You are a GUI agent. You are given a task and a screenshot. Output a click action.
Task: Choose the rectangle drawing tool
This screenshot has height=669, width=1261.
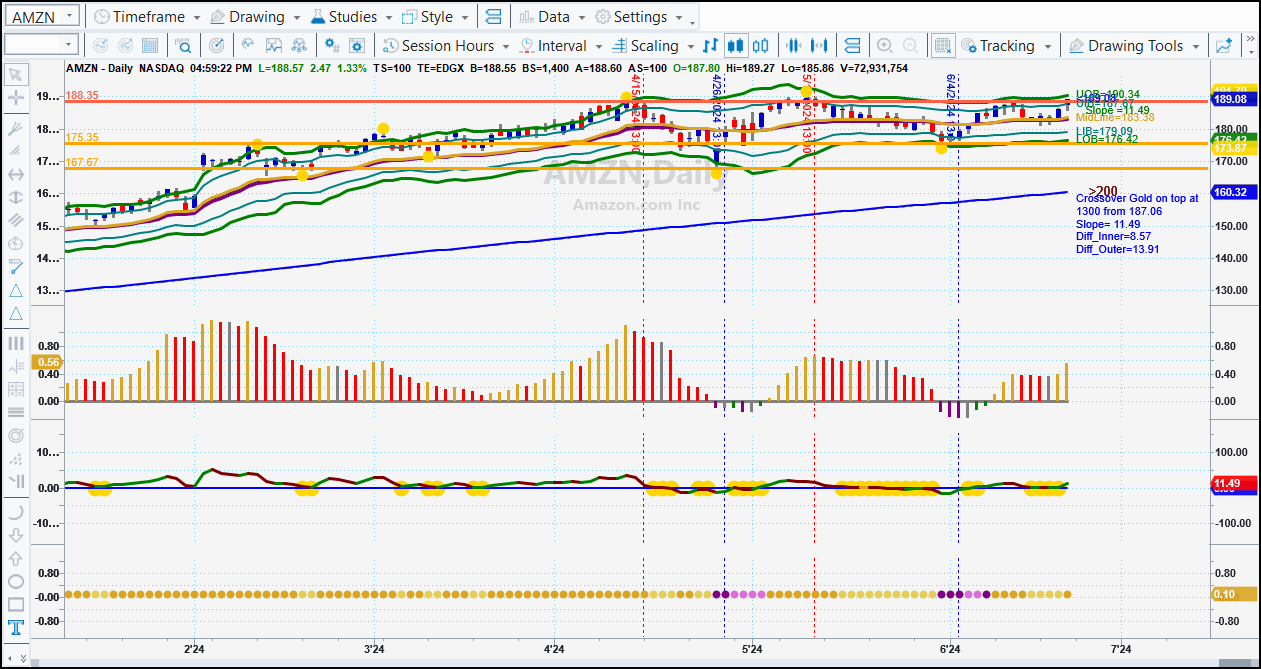(x=16, y=604)
